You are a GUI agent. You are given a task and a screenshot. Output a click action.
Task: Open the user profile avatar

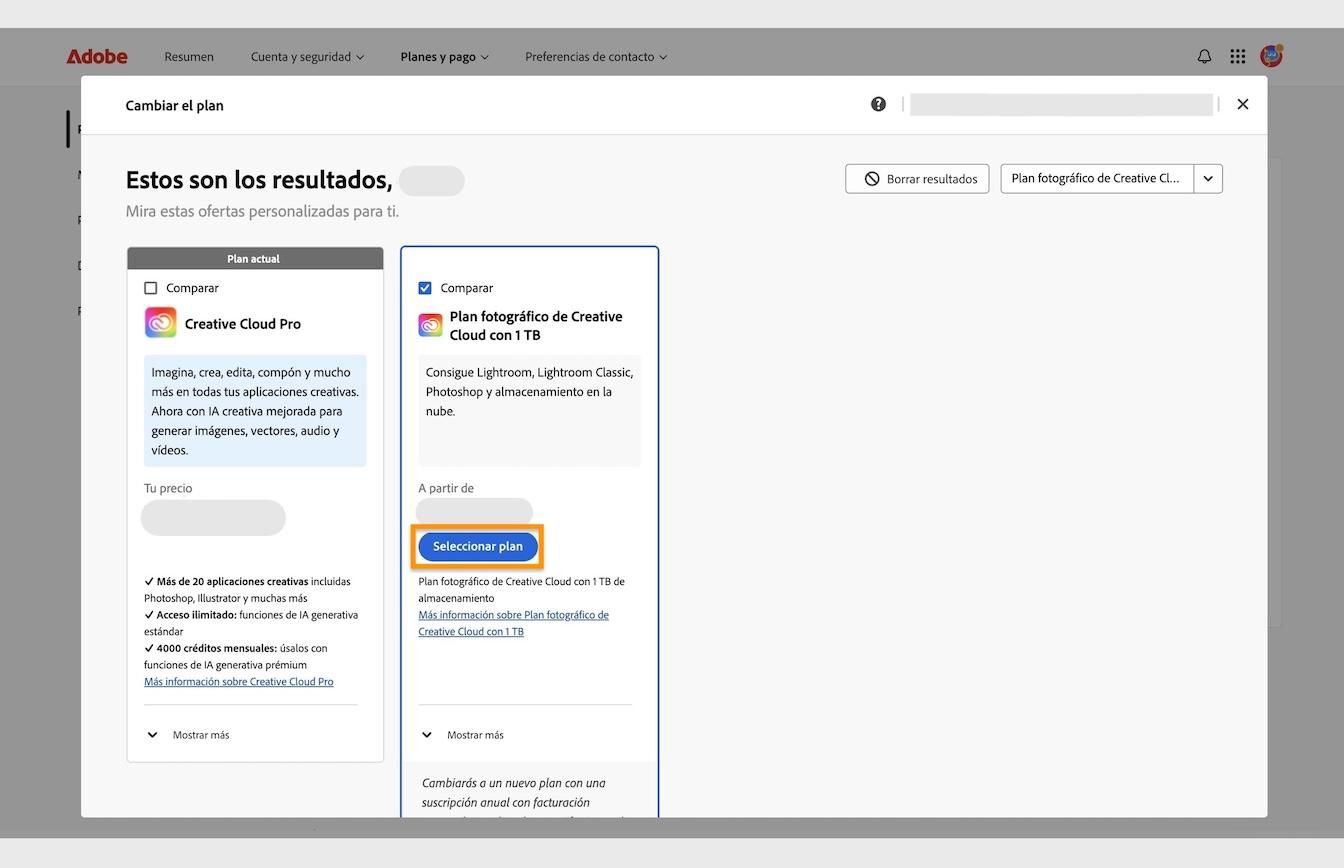tap(1271, 56)
